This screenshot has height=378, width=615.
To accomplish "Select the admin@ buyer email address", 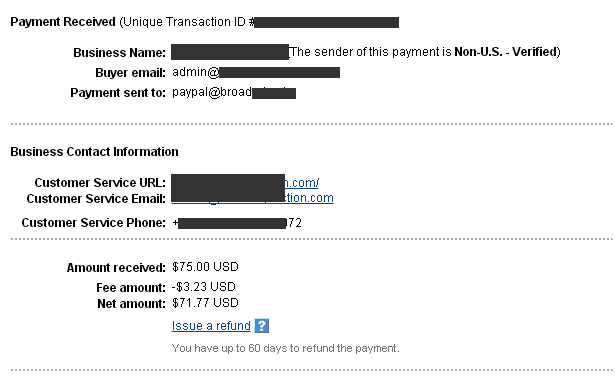I will [256, 72].
